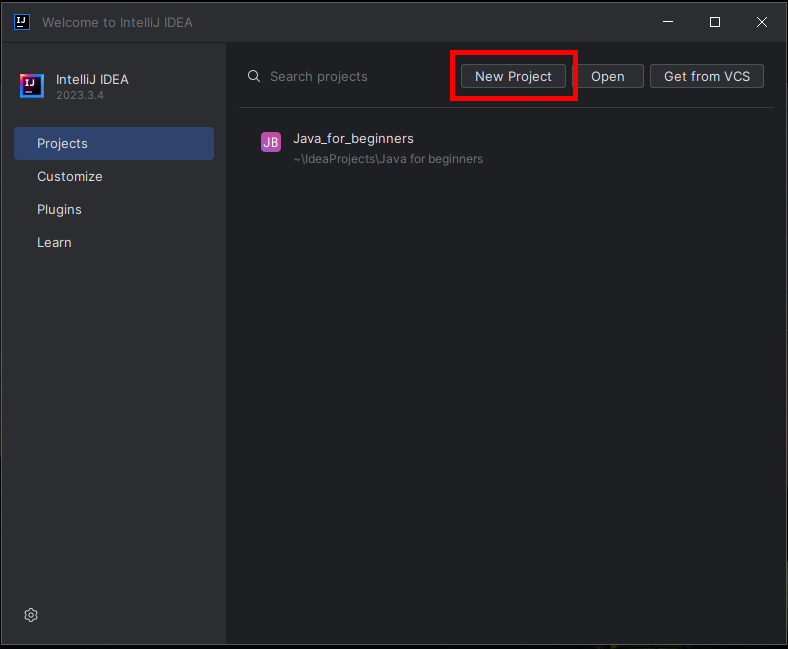Click the IntelliJ IDEA logo in sidebar
Image resolution: width=788 pixels, height=649 pixels.
click(32, 86)
